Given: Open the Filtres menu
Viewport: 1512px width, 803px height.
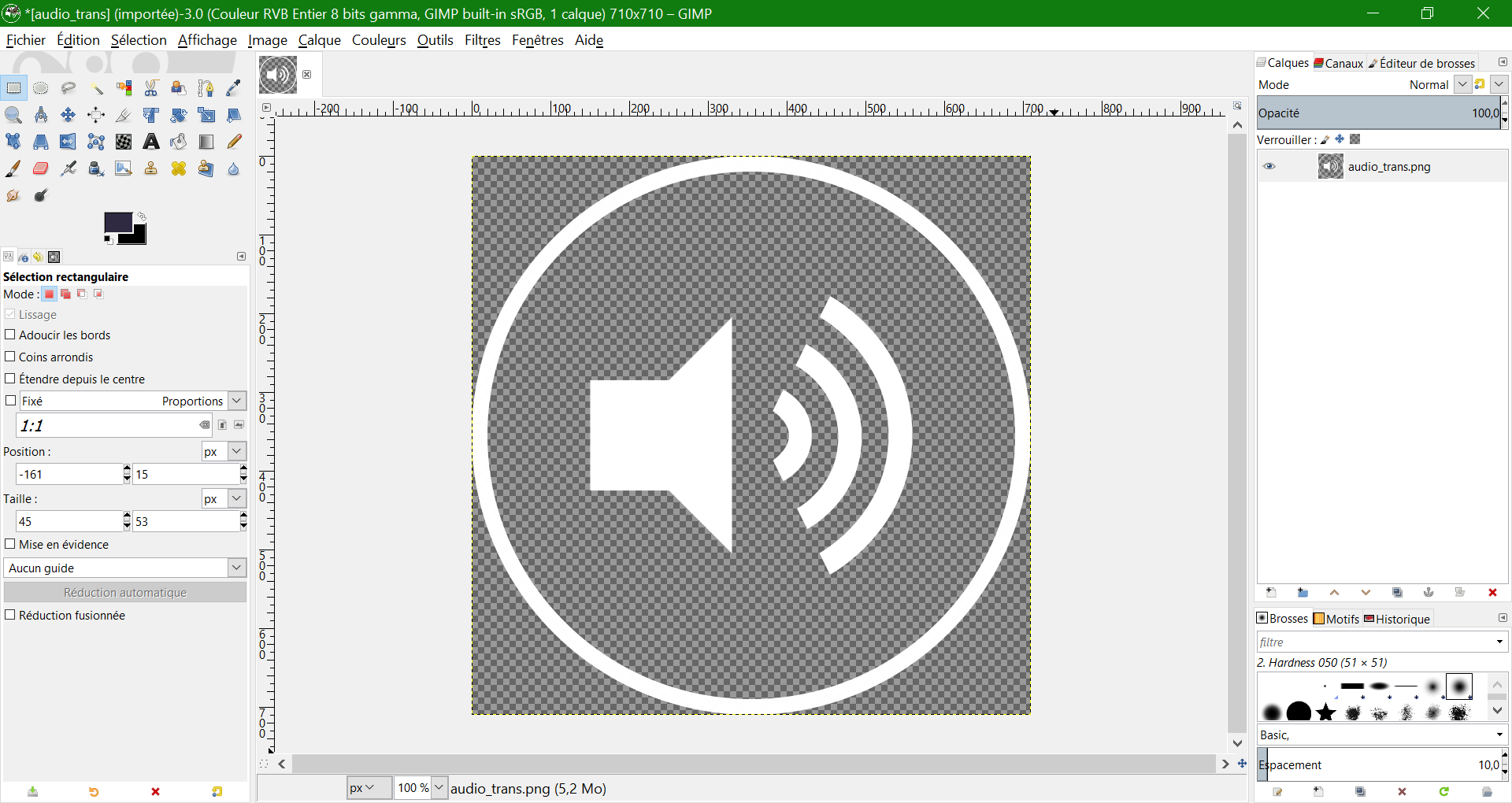Looking at the screenshot, I should [482, 40].
